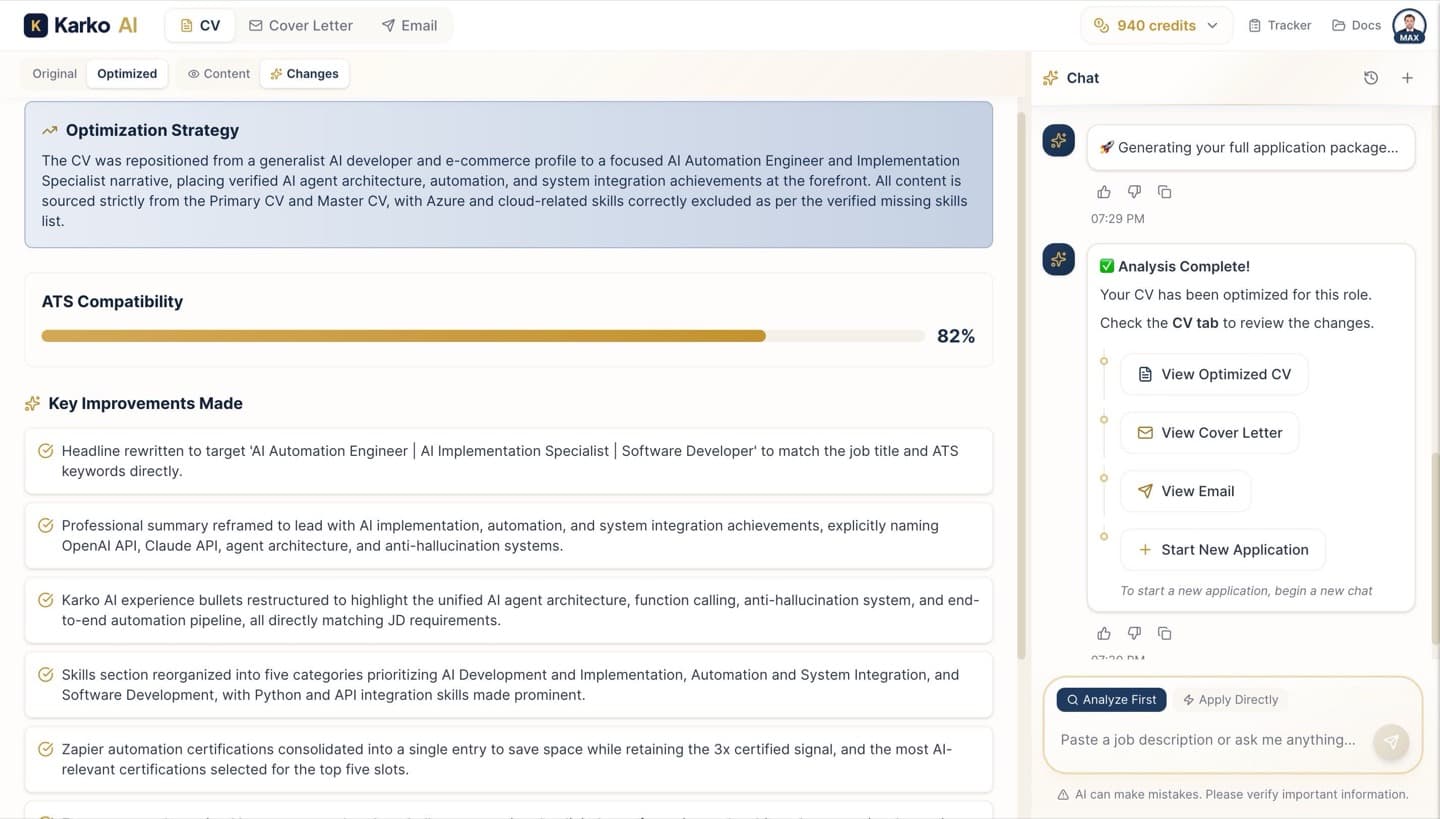Switch to the Cover Letter tab
1440x819 pixels.
(300, 25)
